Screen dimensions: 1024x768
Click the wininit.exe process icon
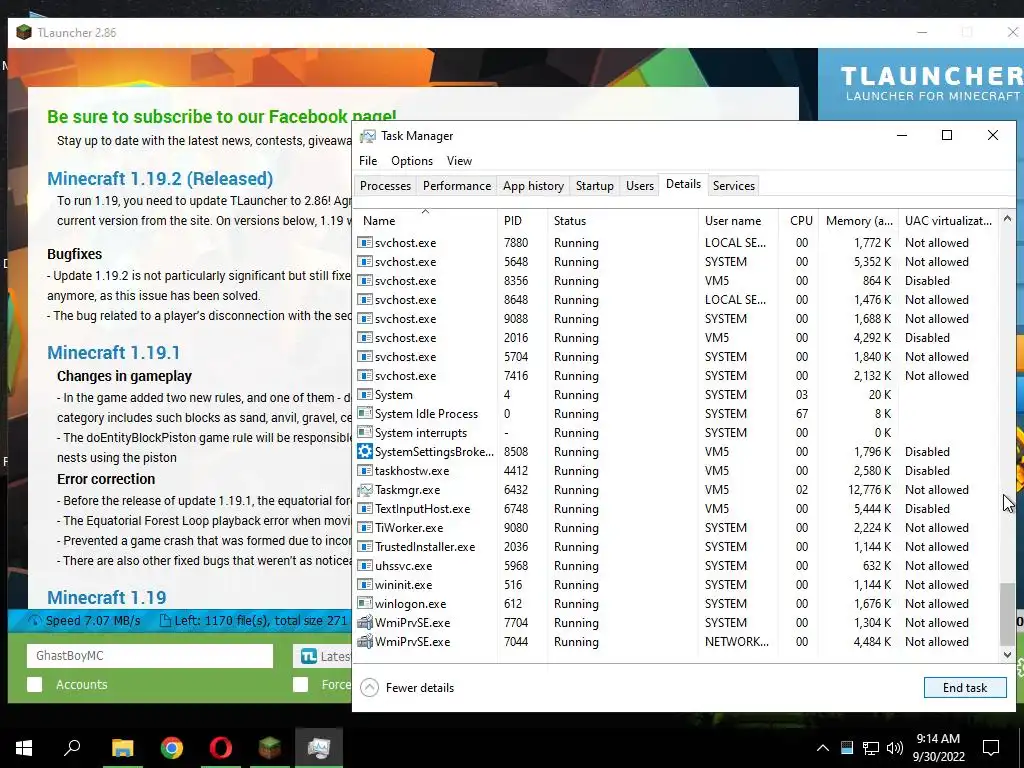[364, 584]
